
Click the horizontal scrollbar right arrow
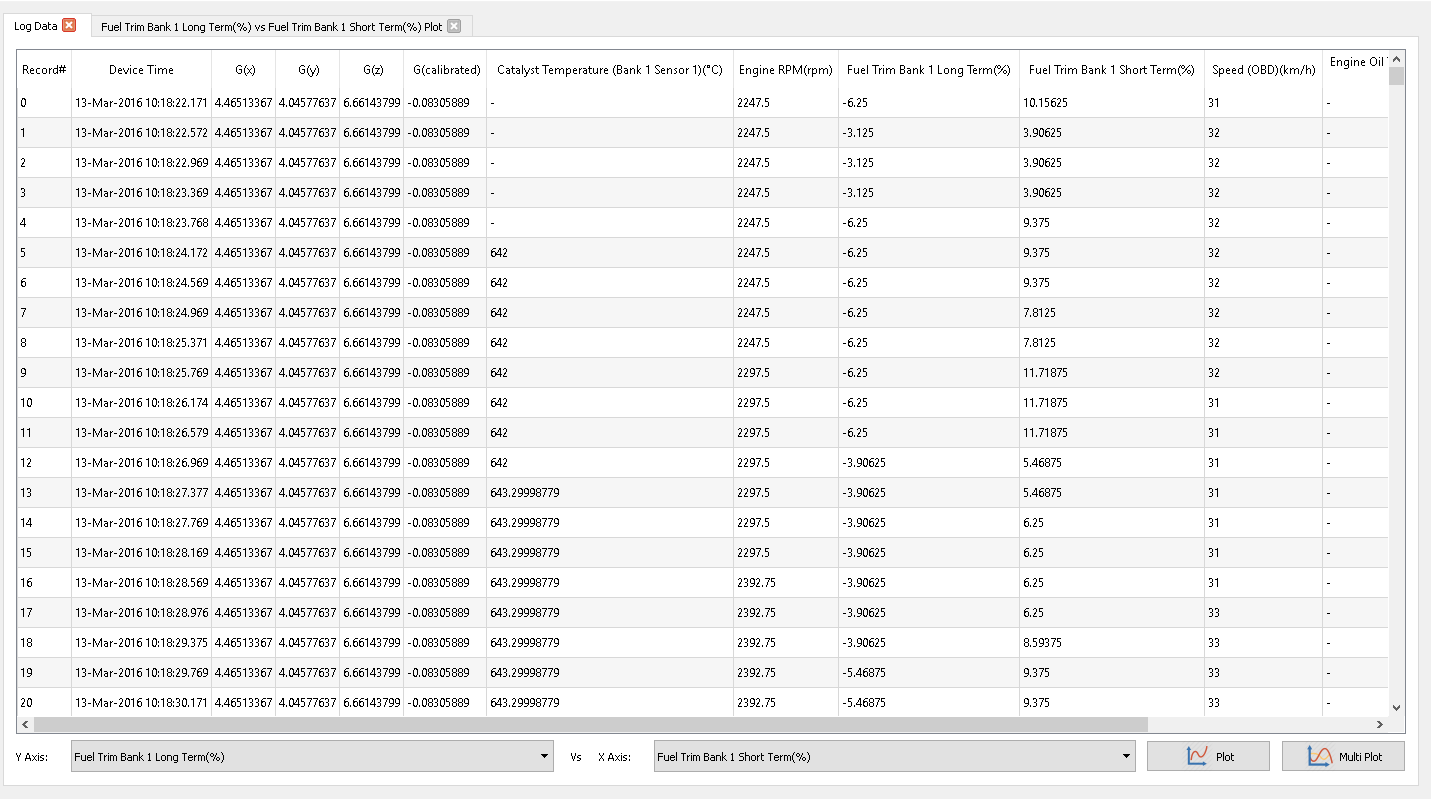click(1379, 724)
